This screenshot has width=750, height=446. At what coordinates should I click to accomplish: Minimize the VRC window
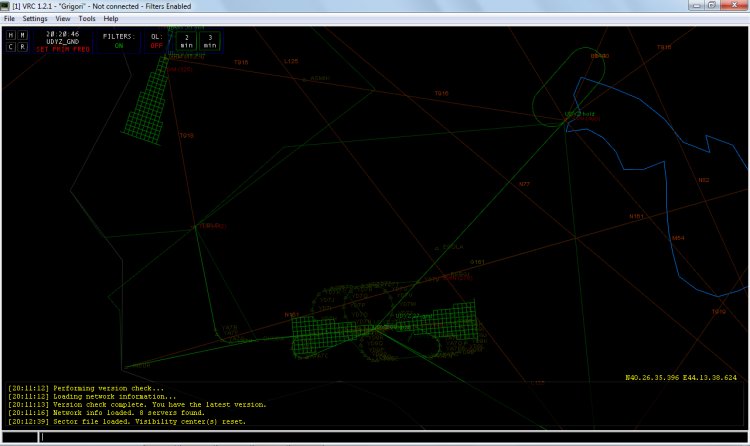tap(696, 5)
